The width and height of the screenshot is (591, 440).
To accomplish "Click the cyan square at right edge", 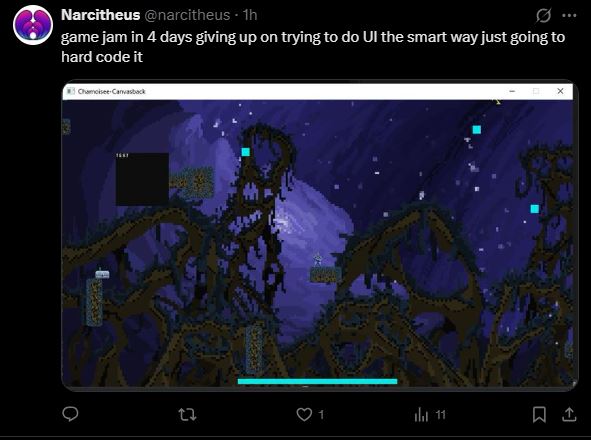I will [x=534, y=209].
